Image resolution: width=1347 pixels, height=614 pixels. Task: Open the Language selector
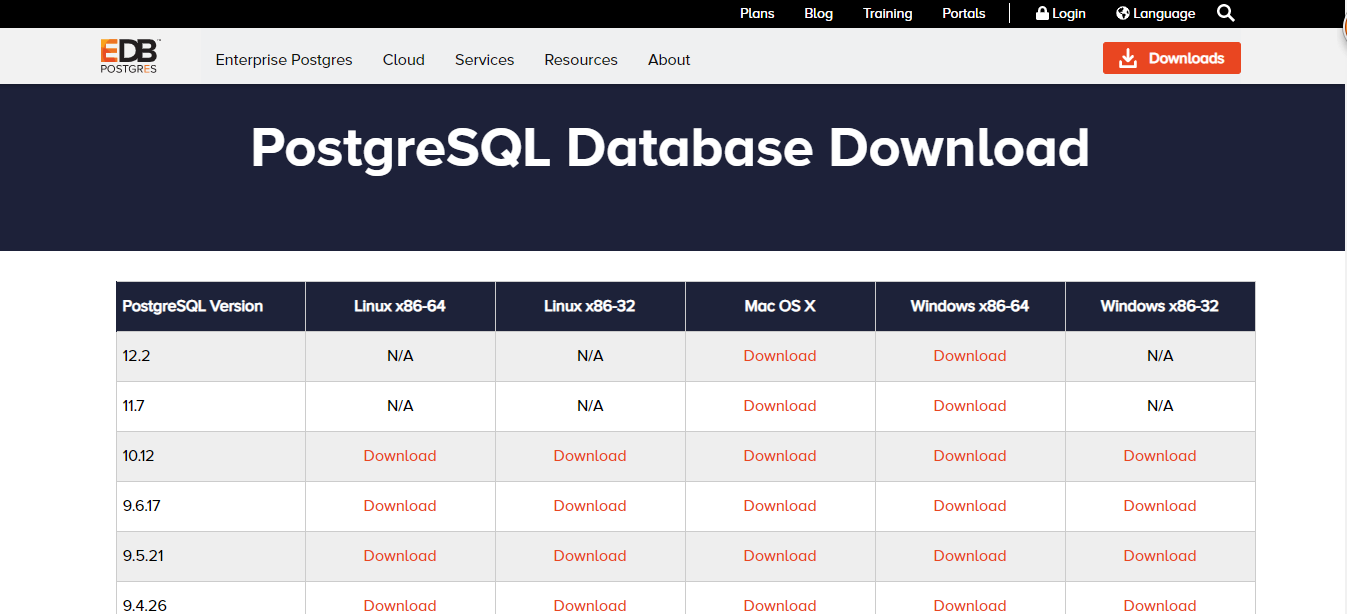1155,13
